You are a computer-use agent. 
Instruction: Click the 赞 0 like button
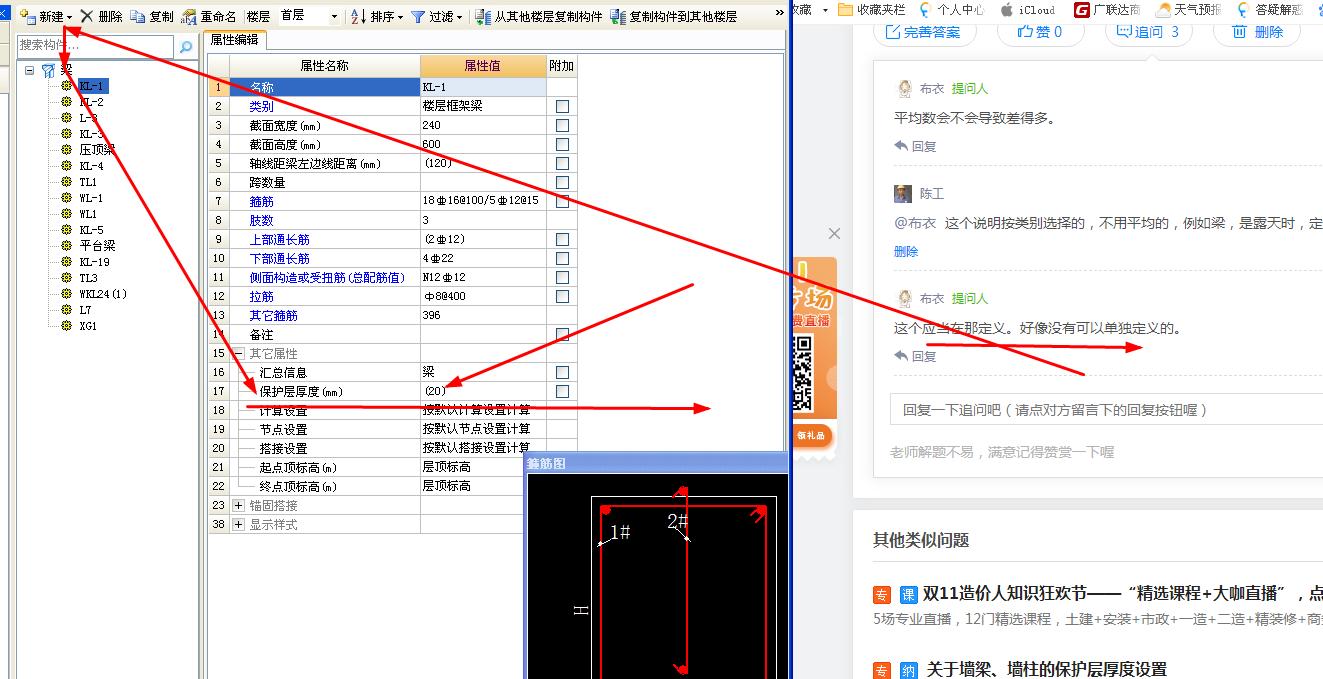point(1040,31)
